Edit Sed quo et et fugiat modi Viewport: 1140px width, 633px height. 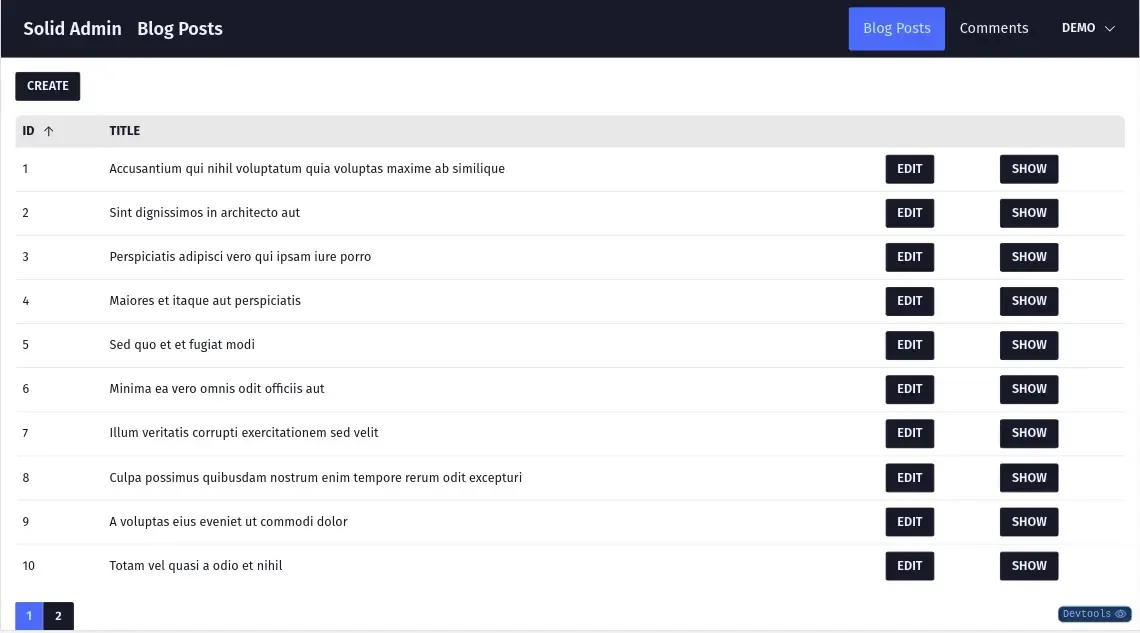pos(909,344)
